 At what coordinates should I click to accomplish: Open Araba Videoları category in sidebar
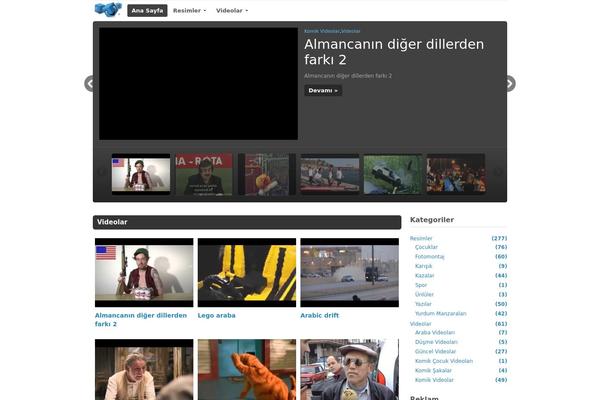(435, 333)
